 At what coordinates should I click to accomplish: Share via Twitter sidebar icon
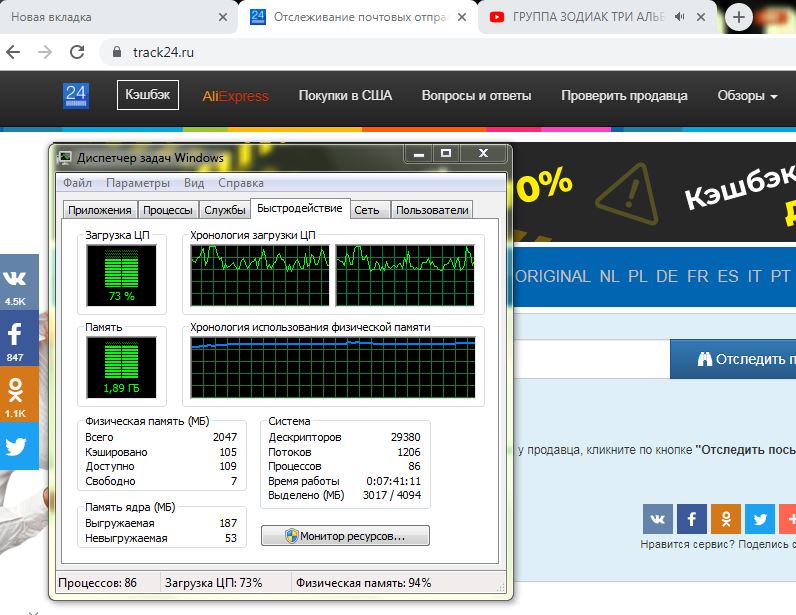(19, 446)
